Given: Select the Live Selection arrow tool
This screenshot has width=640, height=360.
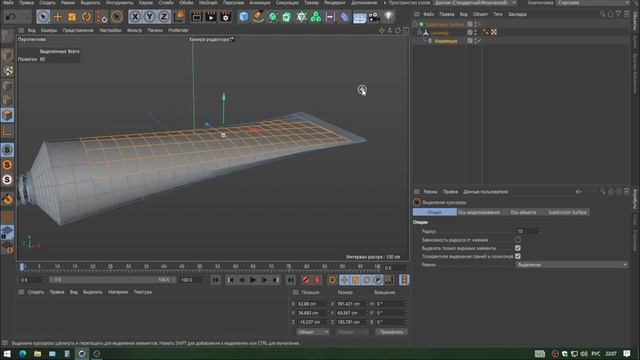Looking at the screenshot, I should 43,17.
